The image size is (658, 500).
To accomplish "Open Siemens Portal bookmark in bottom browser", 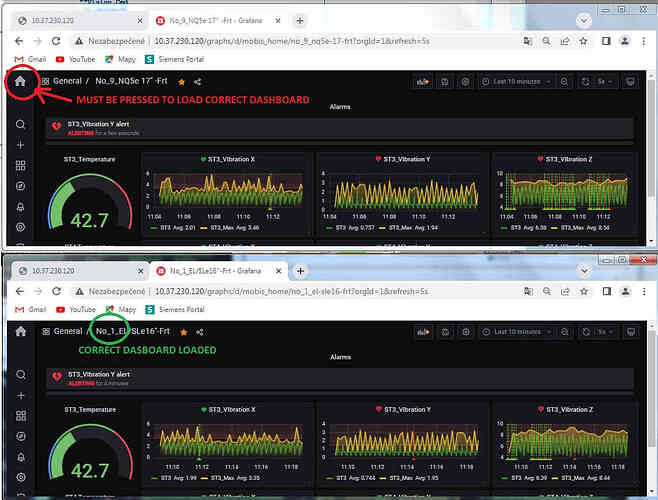I will click(175, 309).
